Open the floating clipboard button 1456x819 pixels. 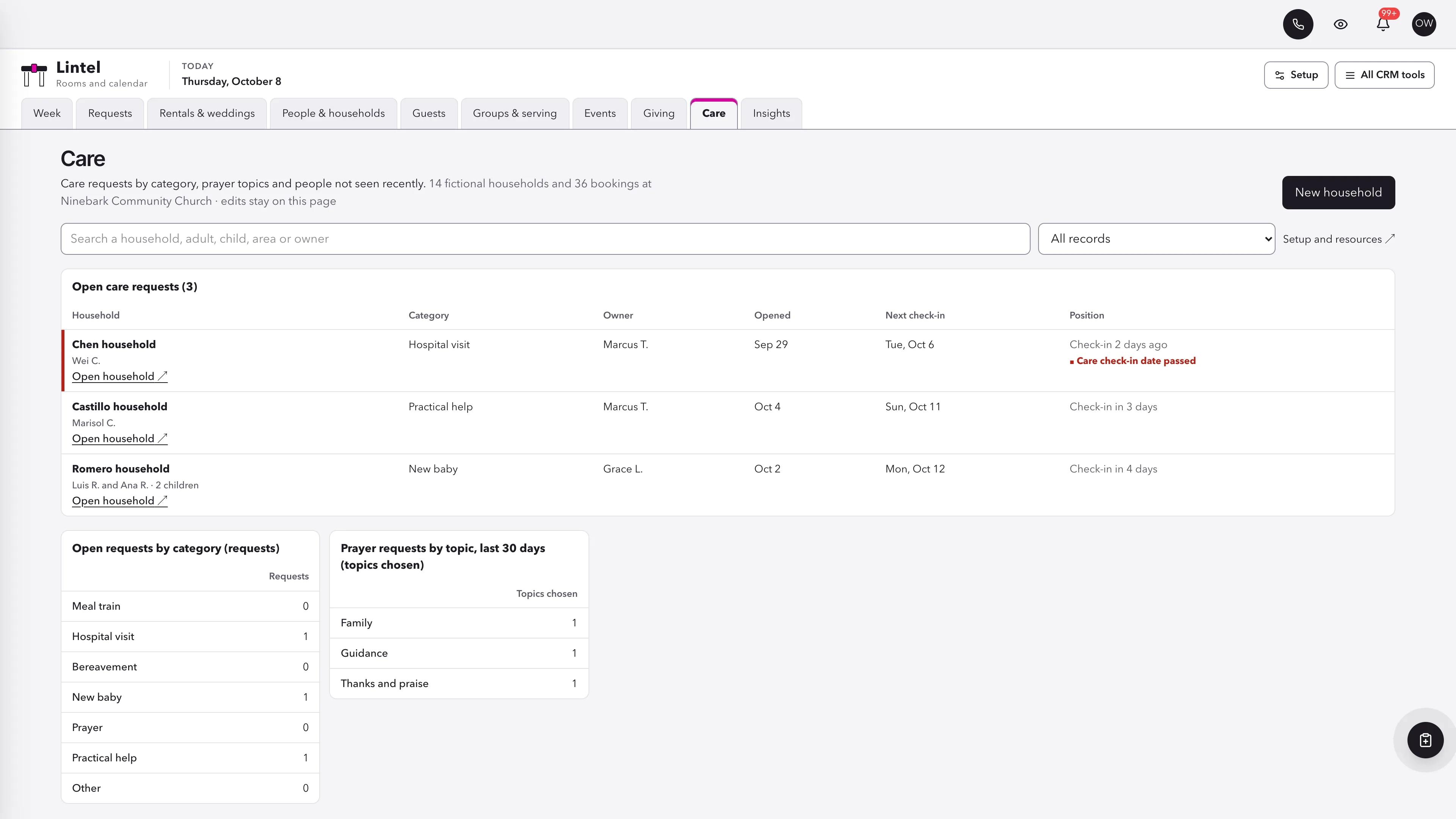pos(1425,740)
